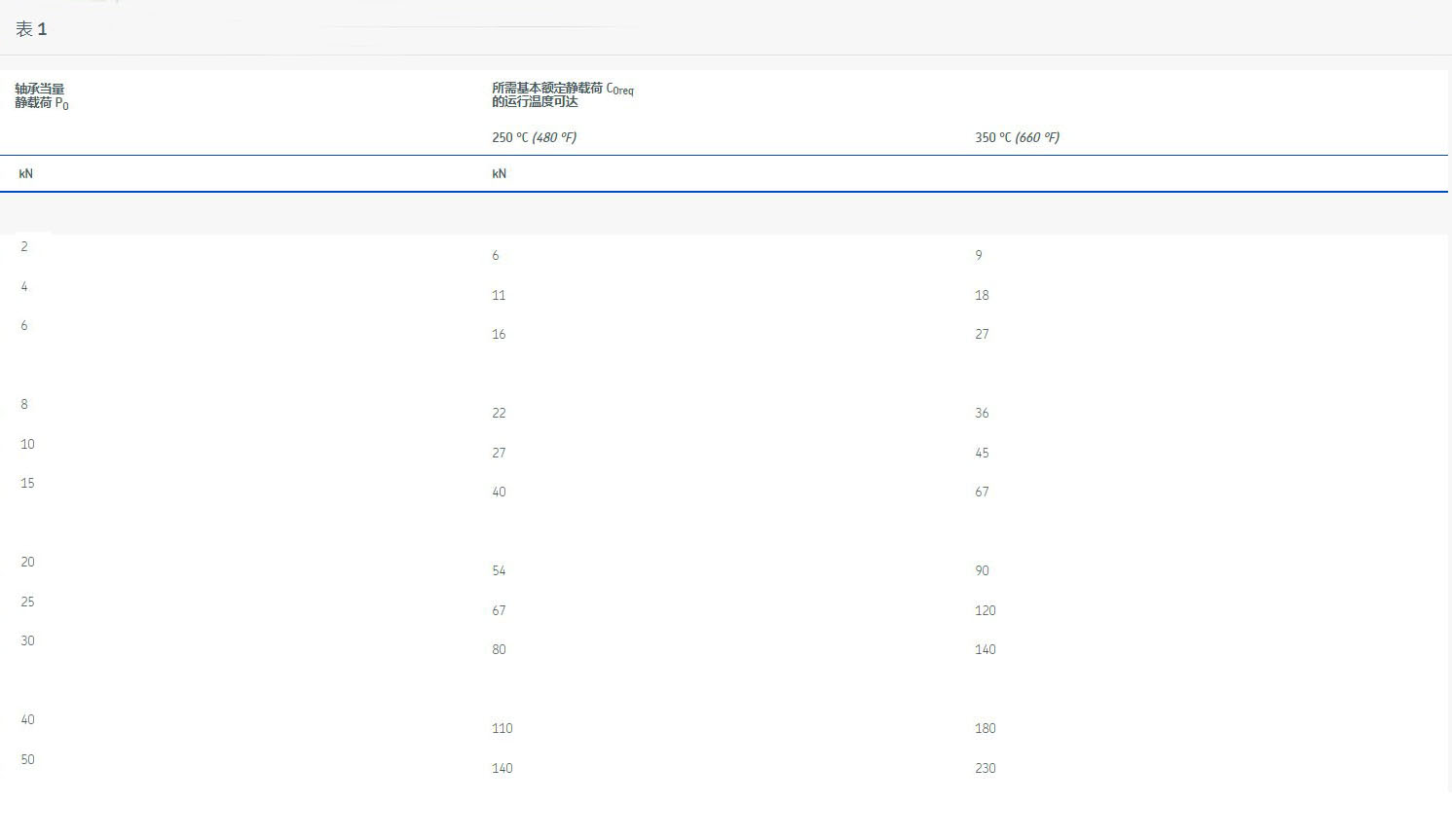Select the 250 °C value "140" in the P0 50 row
The image size is (1452, 840).
pyautogui.click(x=503, y=768)
